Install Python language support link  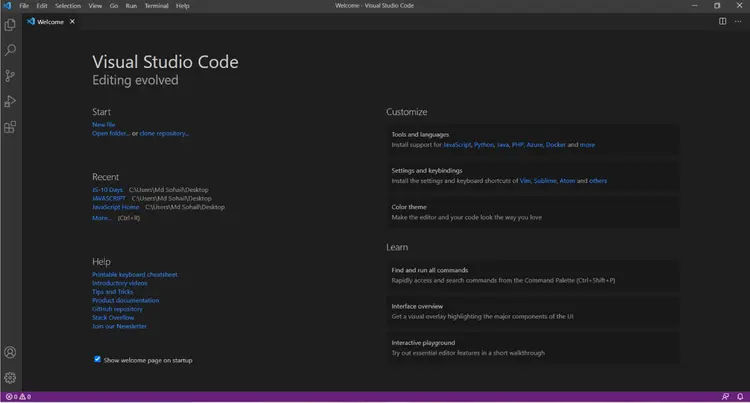[484, 145]
